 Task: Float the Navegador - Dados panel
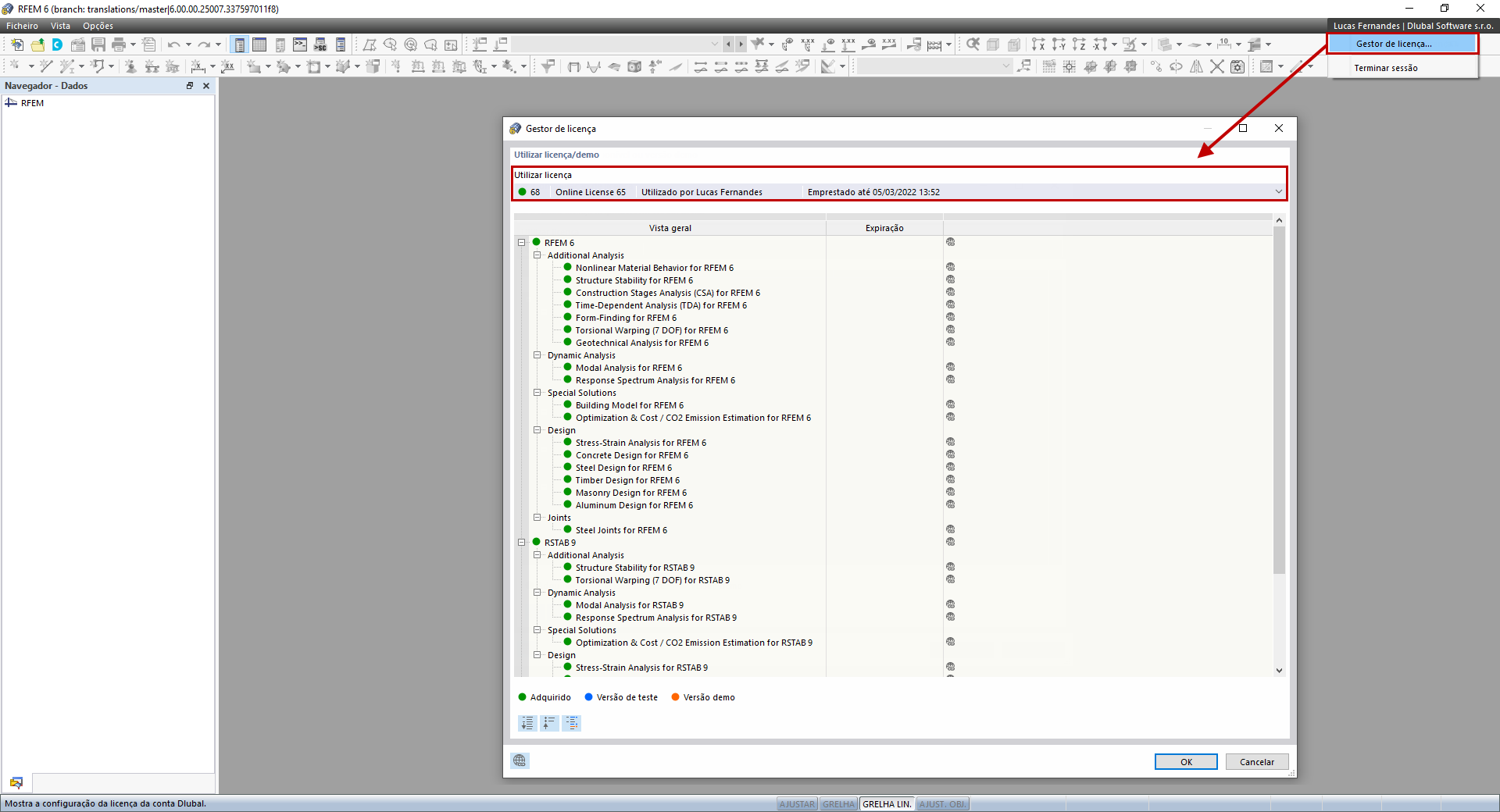[x=189, y=86]
